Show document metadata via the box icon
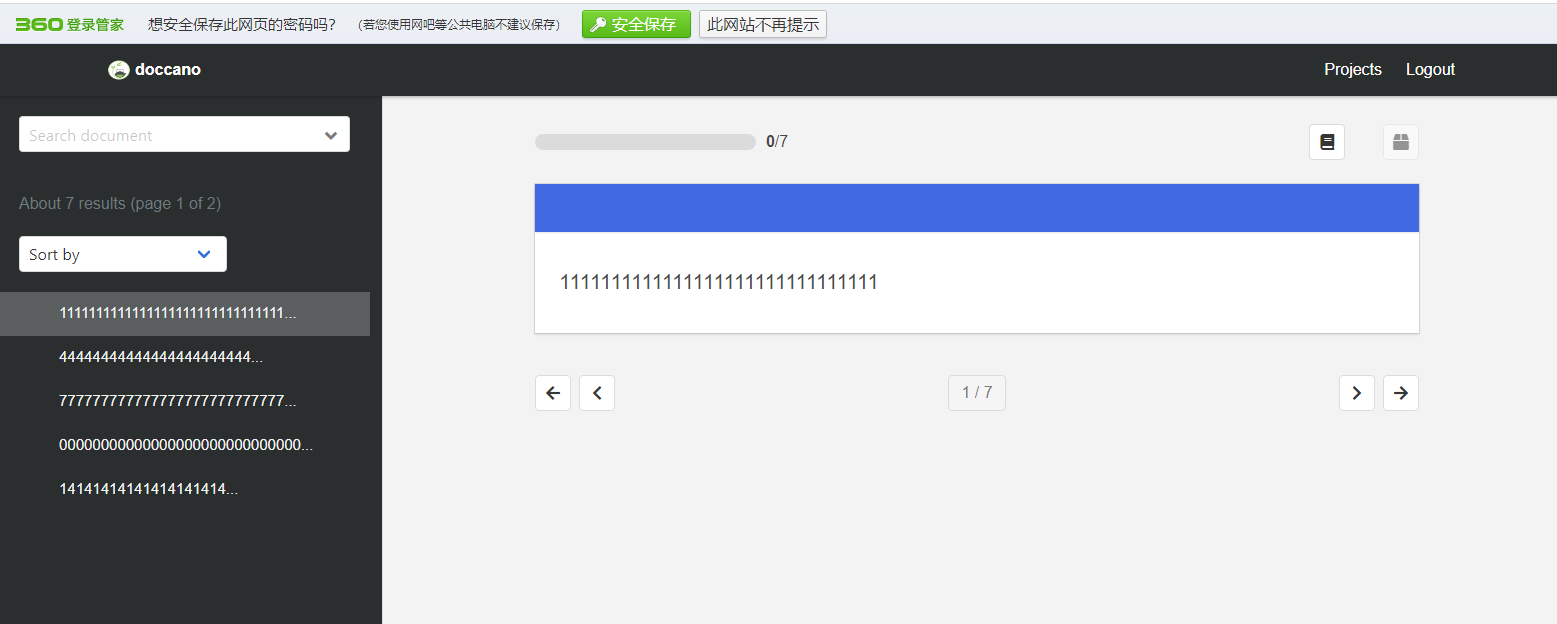The width and height of the screenshot is (1557, 624). (x=1400, y=141)
